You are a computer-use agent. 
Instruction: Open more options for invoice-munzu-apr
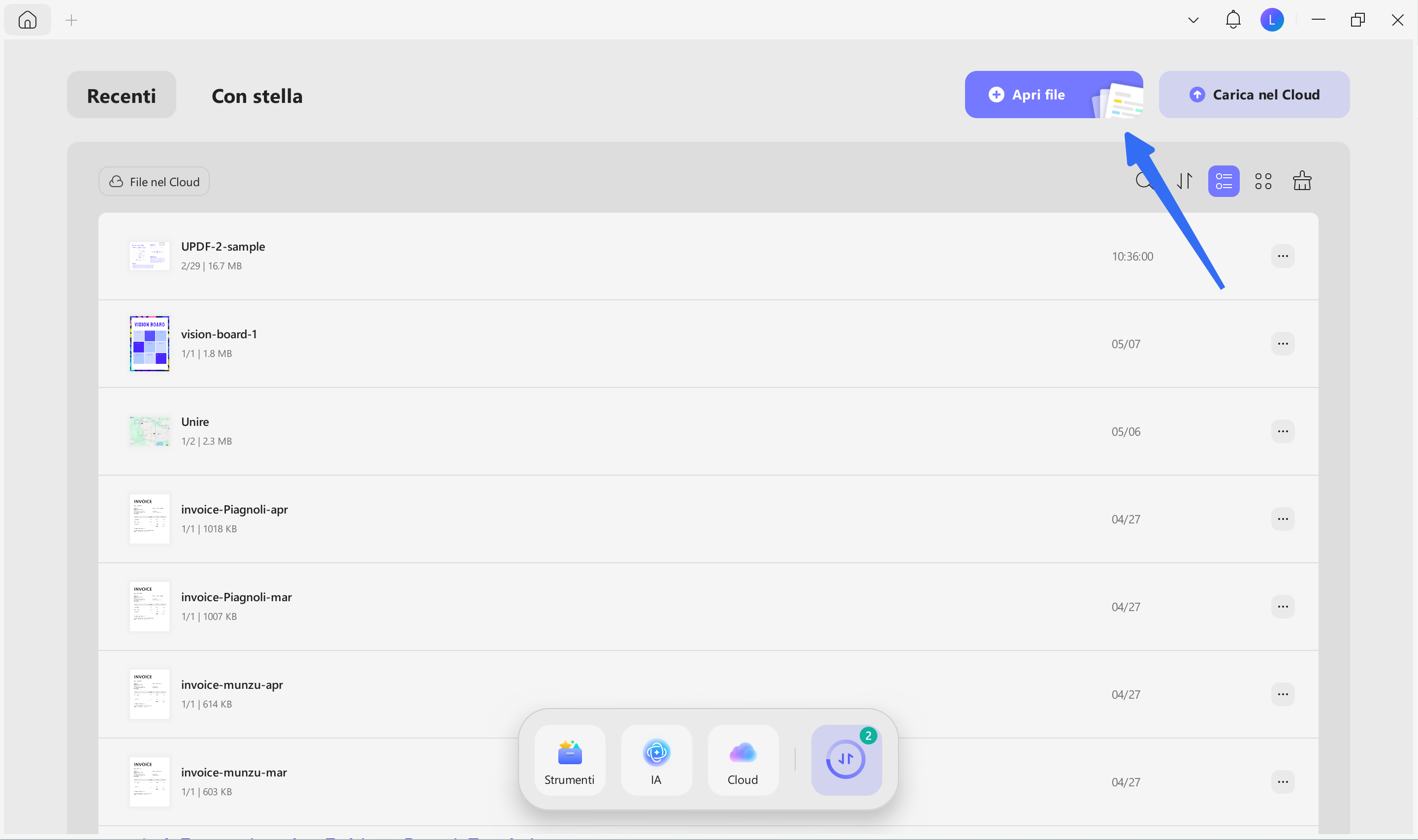(1283, 695)
